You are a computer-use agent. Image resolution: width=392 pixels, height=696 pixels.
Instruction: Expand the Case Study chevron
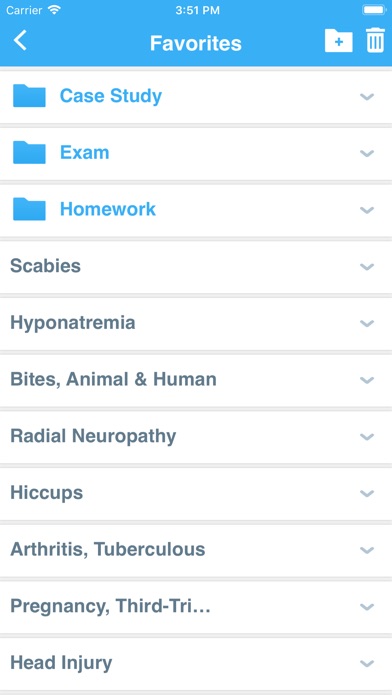(367, 96)
